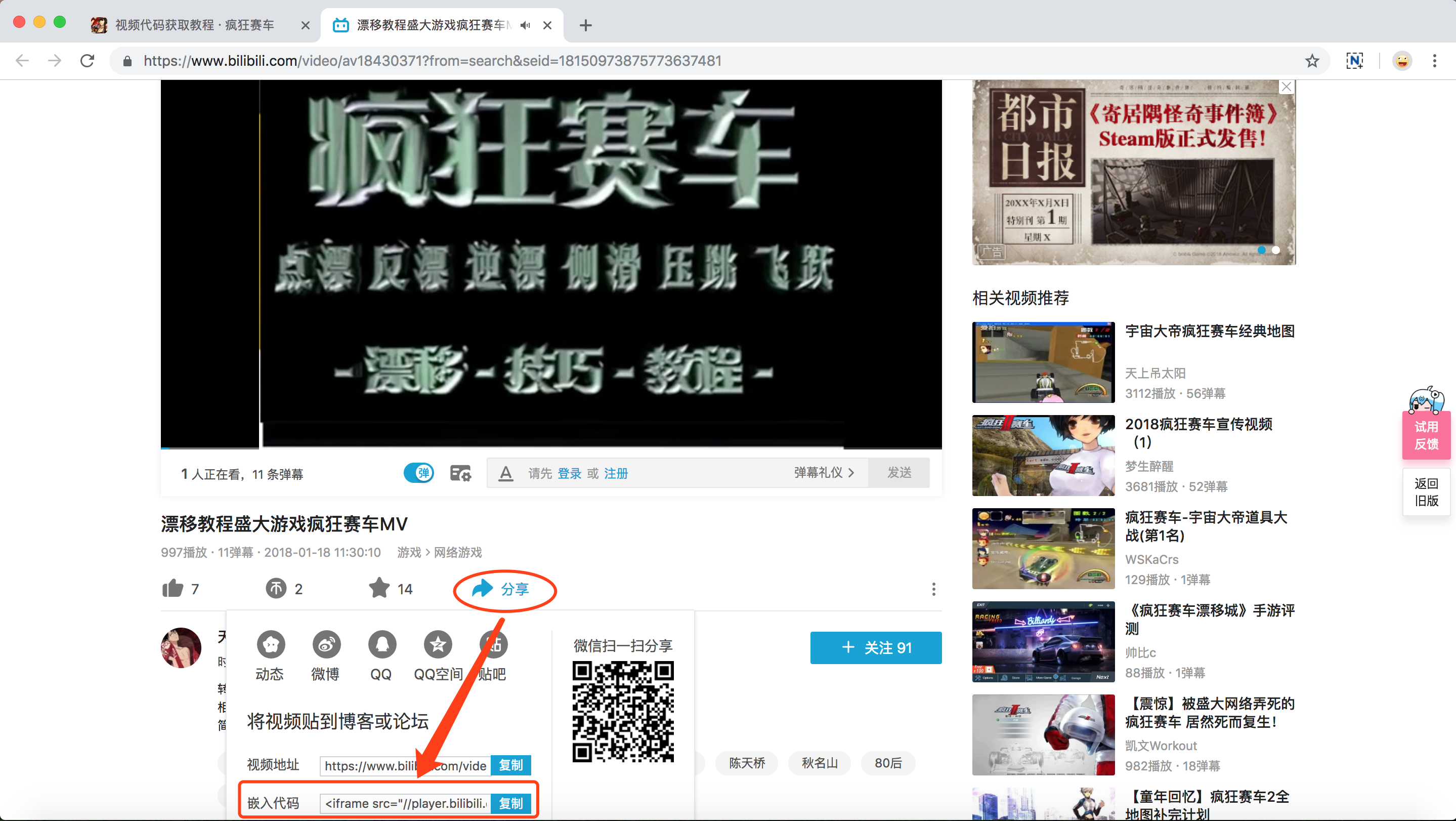Viewport: 1456px width, 821px height.
Task: Share to Weibo icon
Action: coord(326,644)
